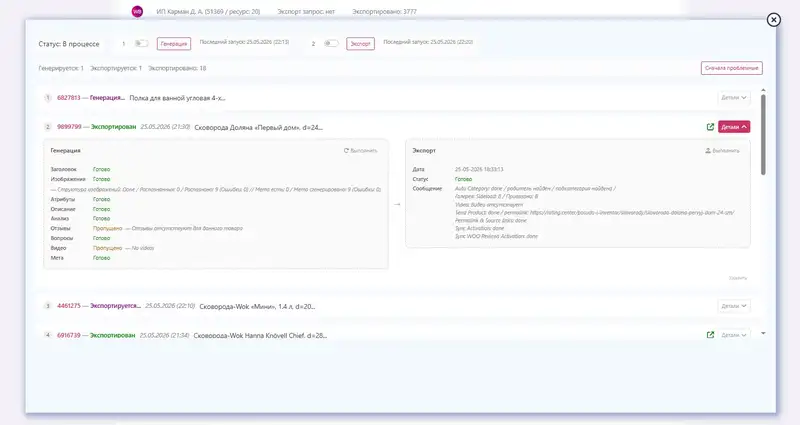Click 'Последний запуск: 25.05.2026 (22:13)' text

click(x=244, y=42)
